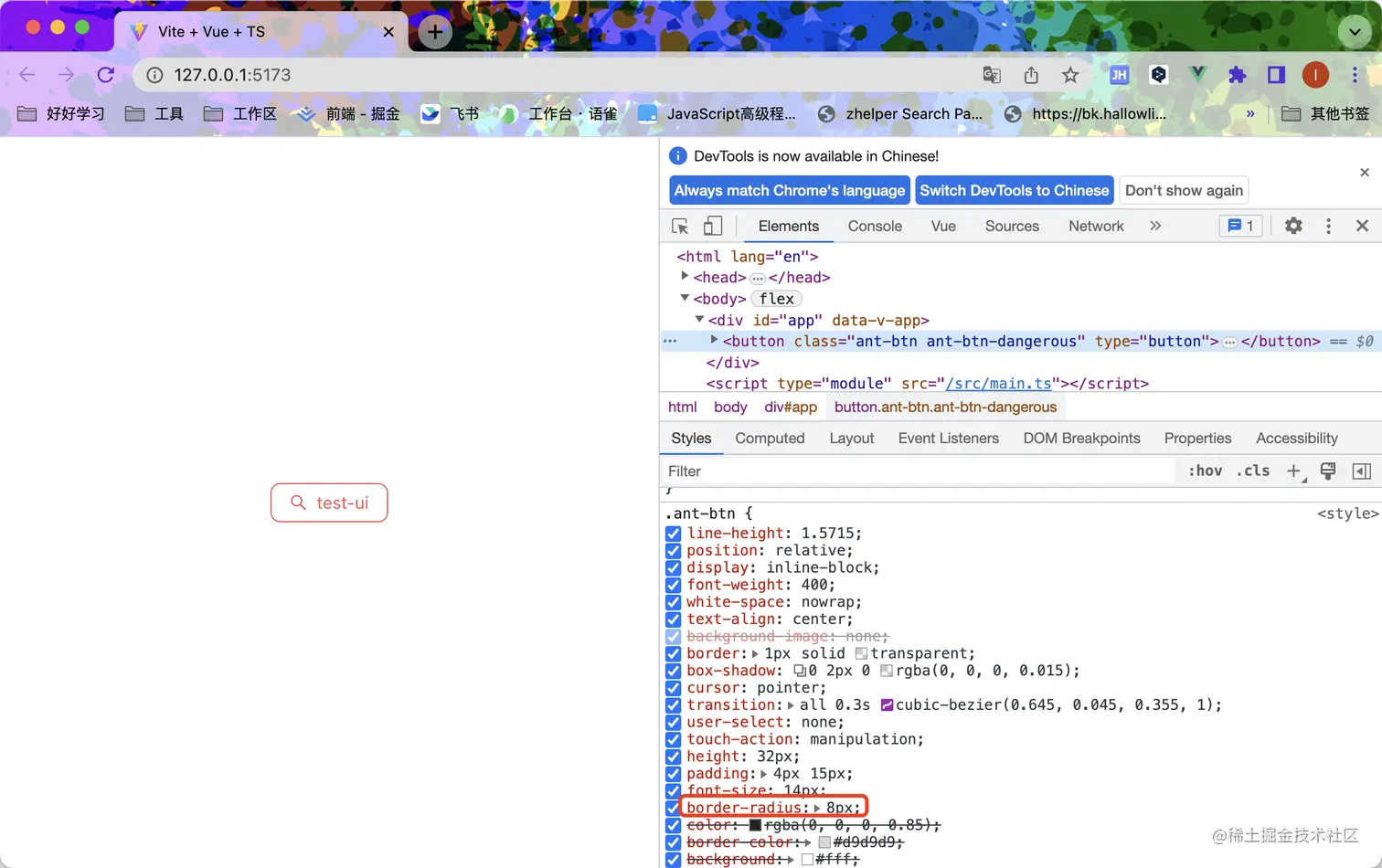Open the Event Listeners tab
The height and width of the screenshot is (868, 1382).
(948, 439)
